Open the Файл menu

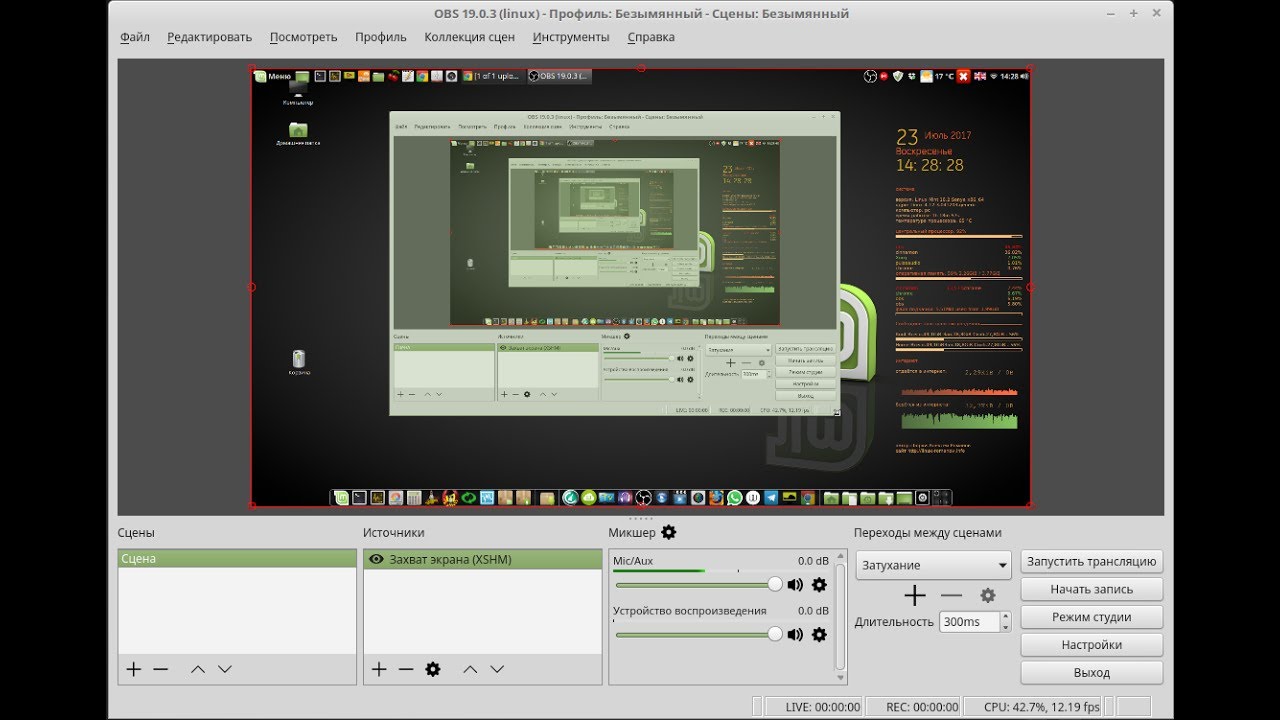pyautogui.click(x=135, y=37)
